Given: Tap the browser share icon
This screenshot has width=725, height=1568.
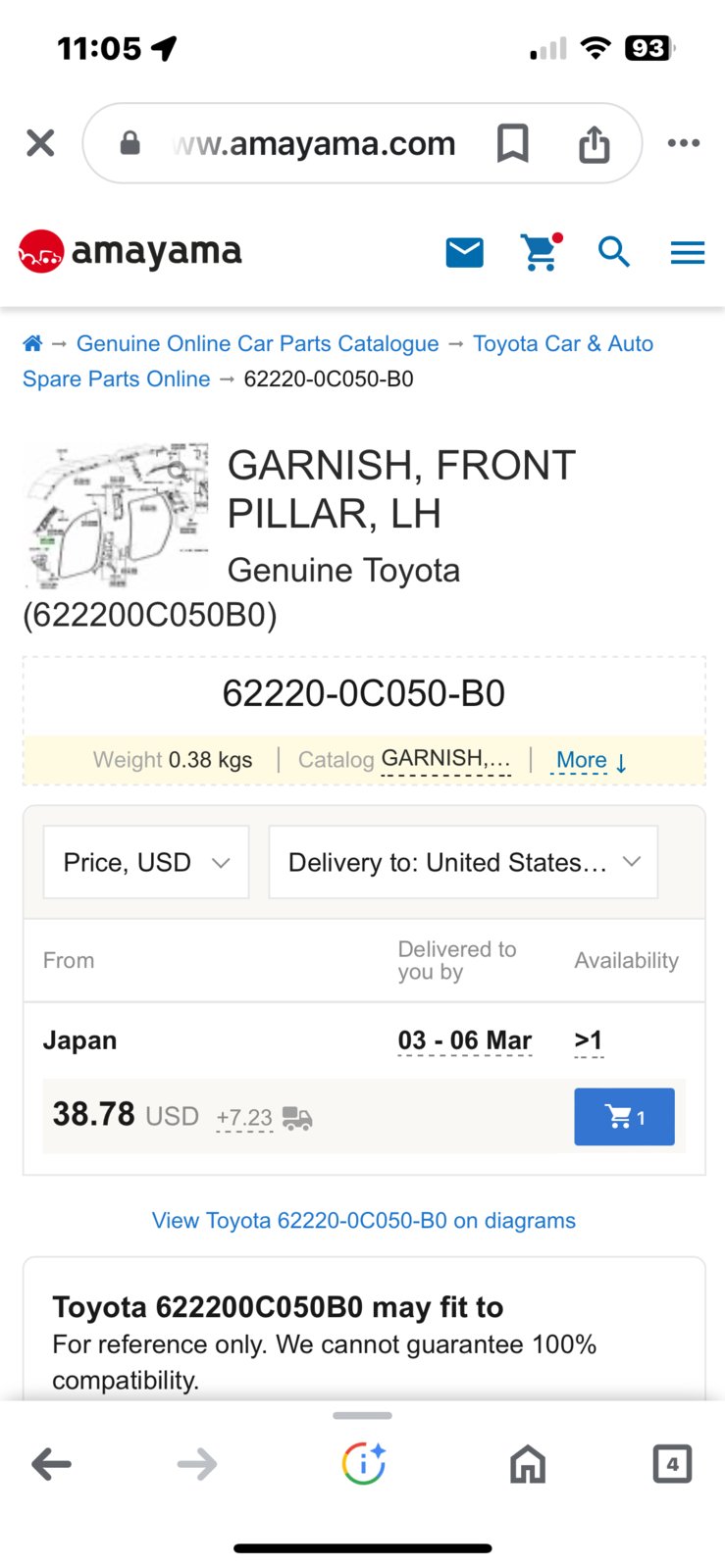Looking at the screenshot, I should tap(595, 143).
